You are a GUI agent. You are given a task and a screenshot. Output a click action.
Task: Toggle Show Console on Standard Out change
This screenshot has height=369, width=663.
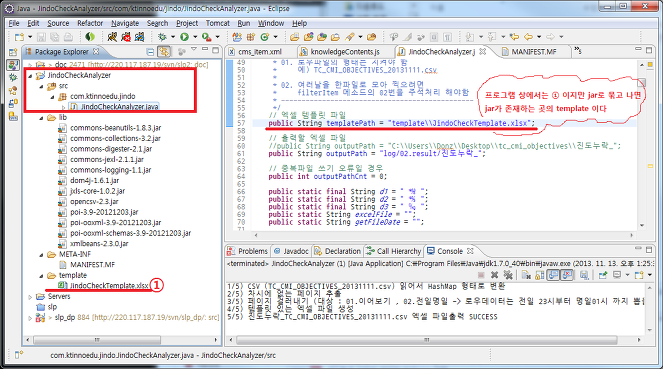pos(553,275)
